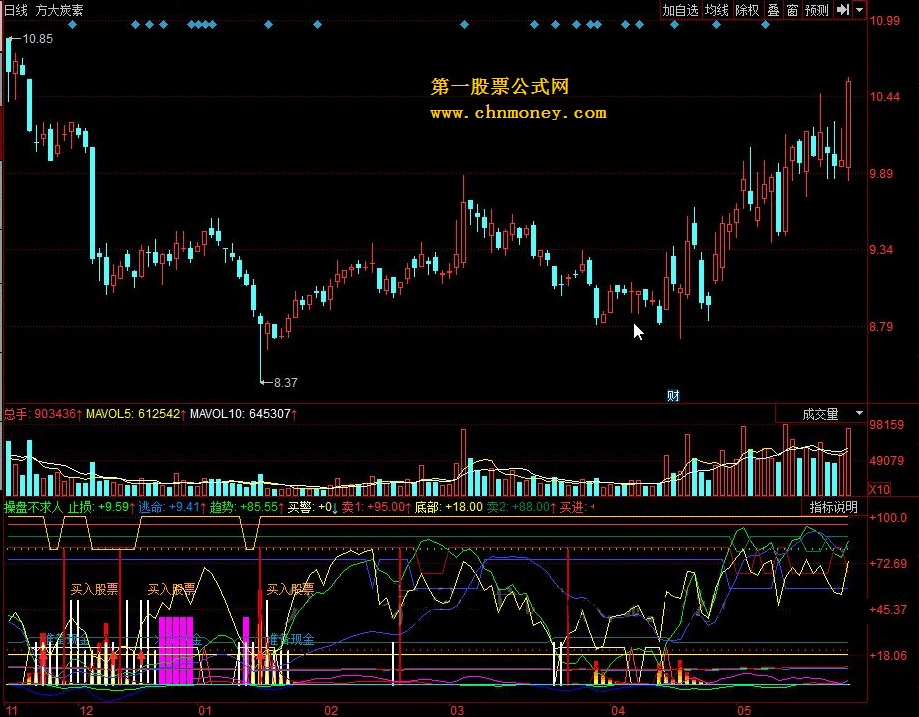Click the stock name 方大炭素

59,10
